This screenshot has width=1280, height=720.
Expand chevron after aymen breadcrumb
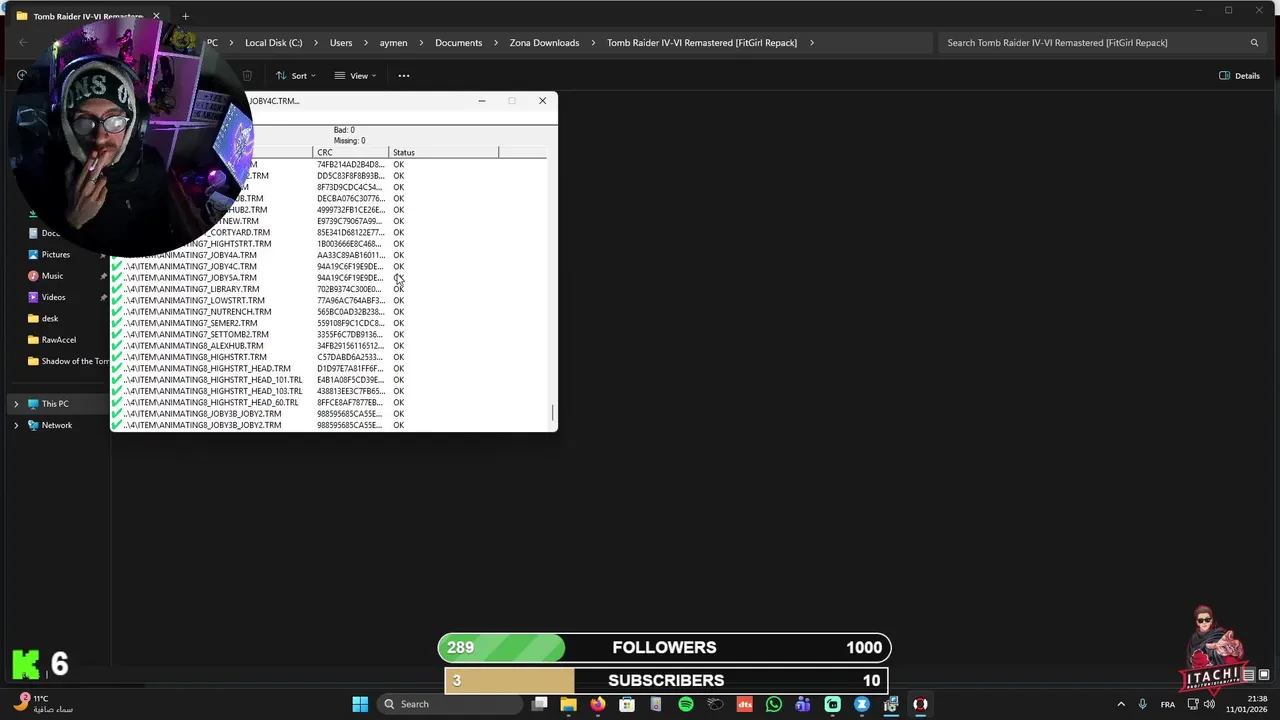[421, 43]
